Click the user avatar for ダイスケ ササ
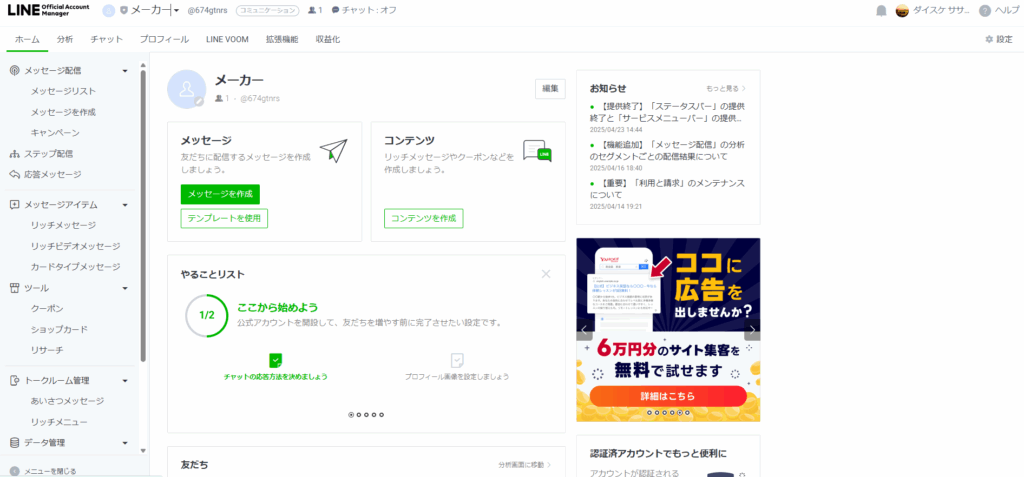 902,10
